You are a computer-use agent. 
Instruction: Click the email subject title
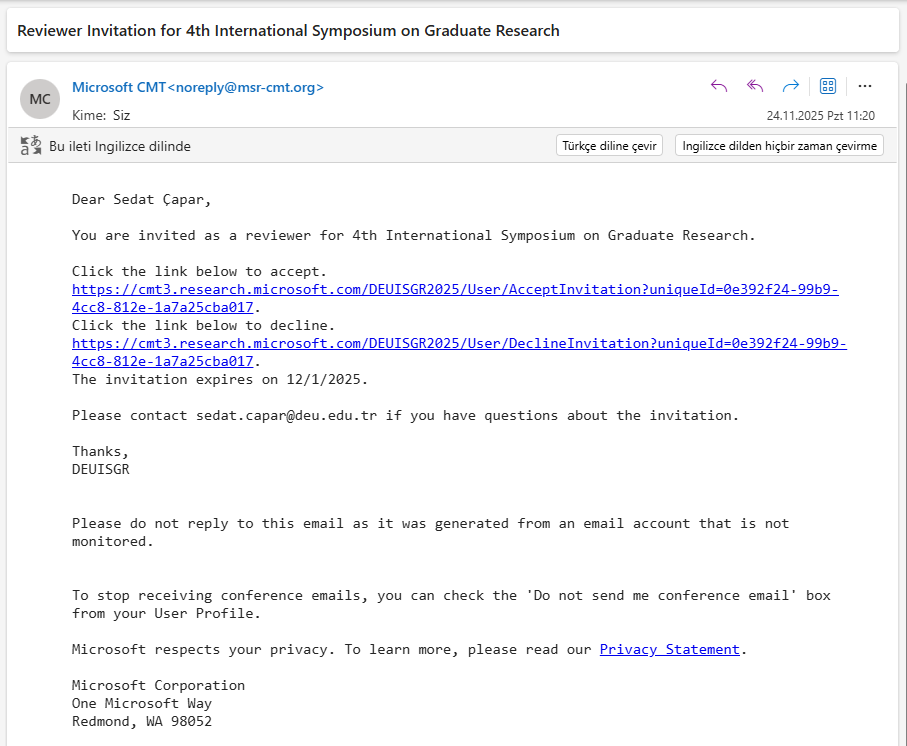tap(288, 31)
